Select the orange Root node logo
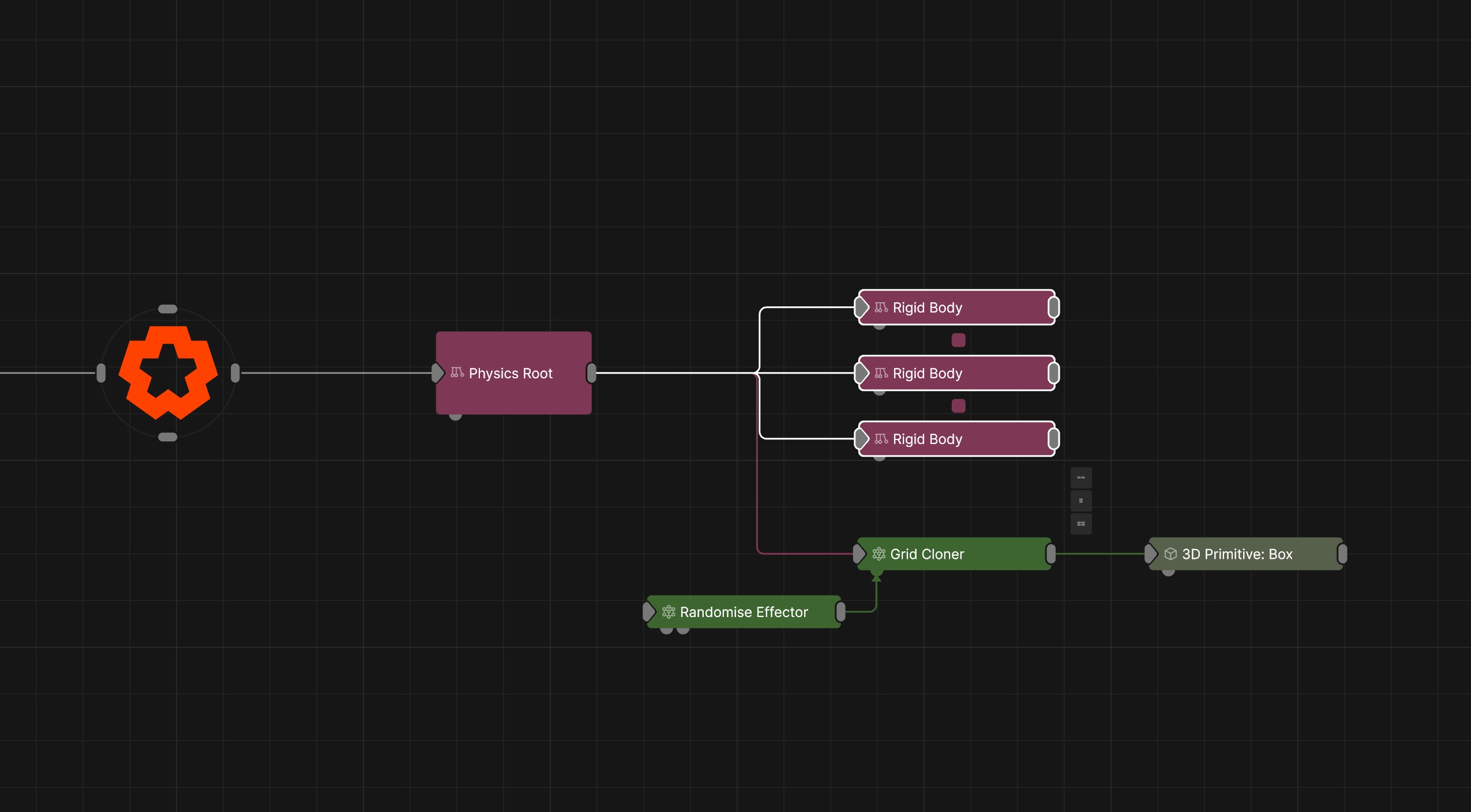Image resolution: width=1471 pixels, height=812 pixels. (168, 373)
